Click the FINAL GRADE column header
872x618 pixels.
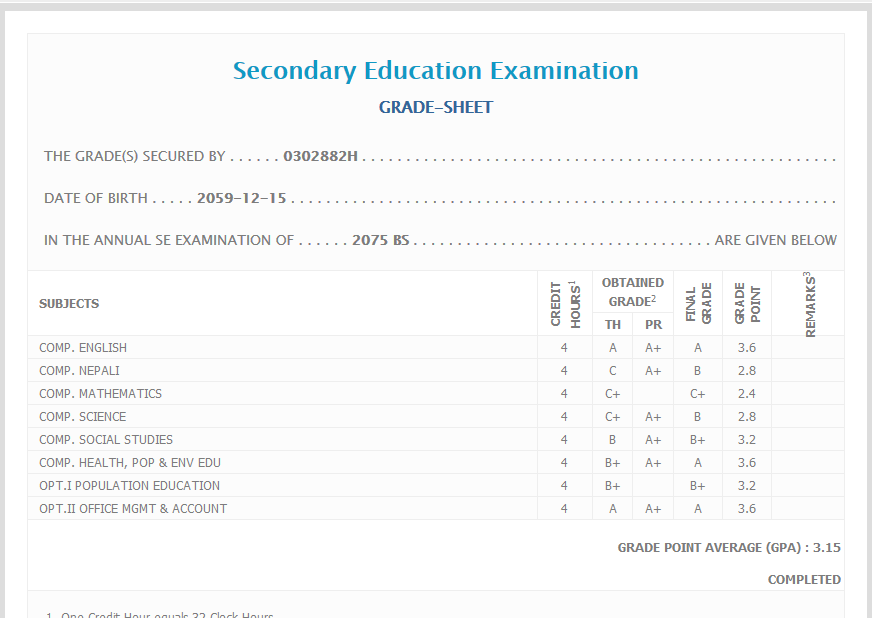coord(698,303)
